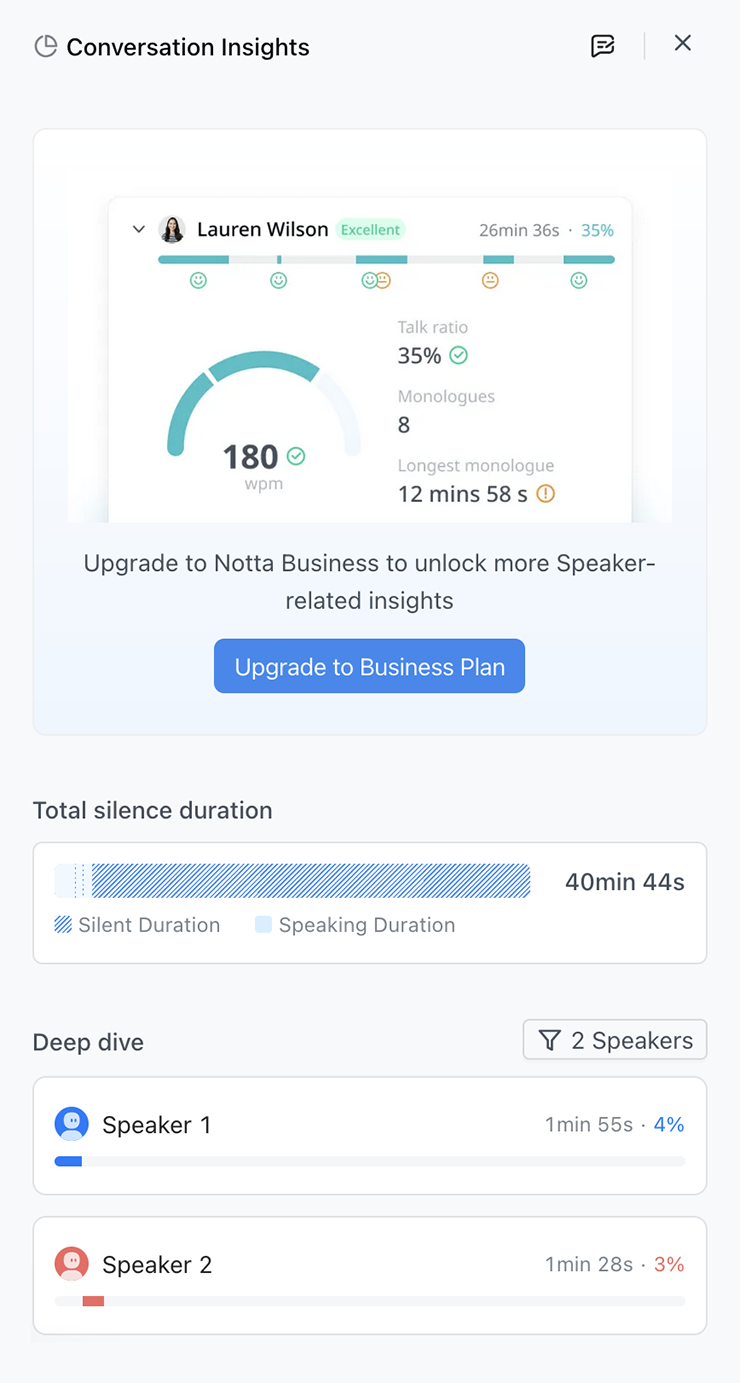Expand the Speaker 1 row
Image resolution: width=740 pixels, height=1383 pixels.
click(x=370, y=1136)
